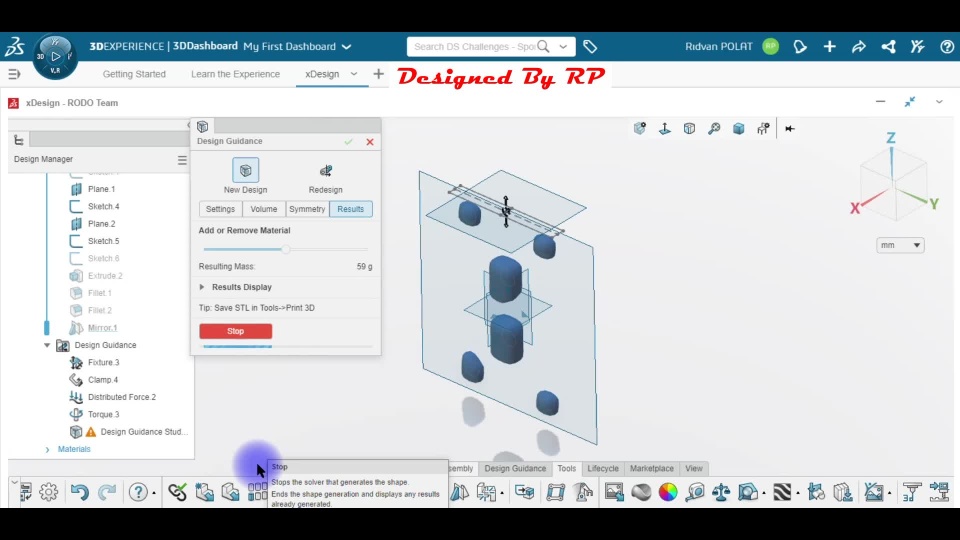The height and width of the screenshot is (540, 960).
Task: Open the community figure icon
Action: pyautogui.click(x=917, y=47)
